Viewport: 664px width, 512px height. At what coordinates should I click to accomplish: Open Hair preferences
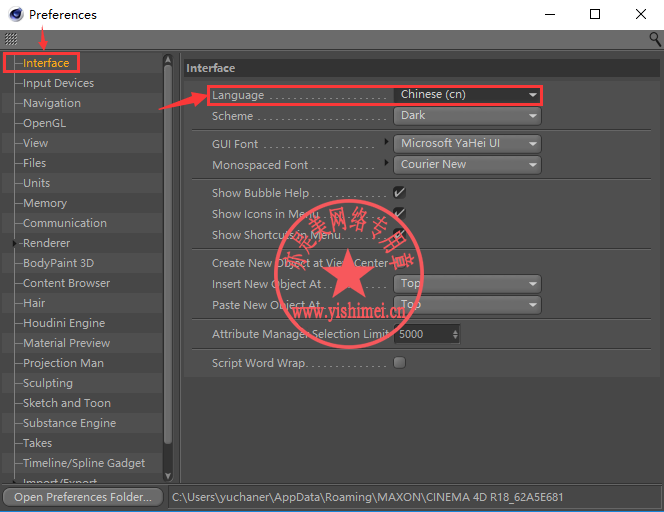click(x=34, y=303)
